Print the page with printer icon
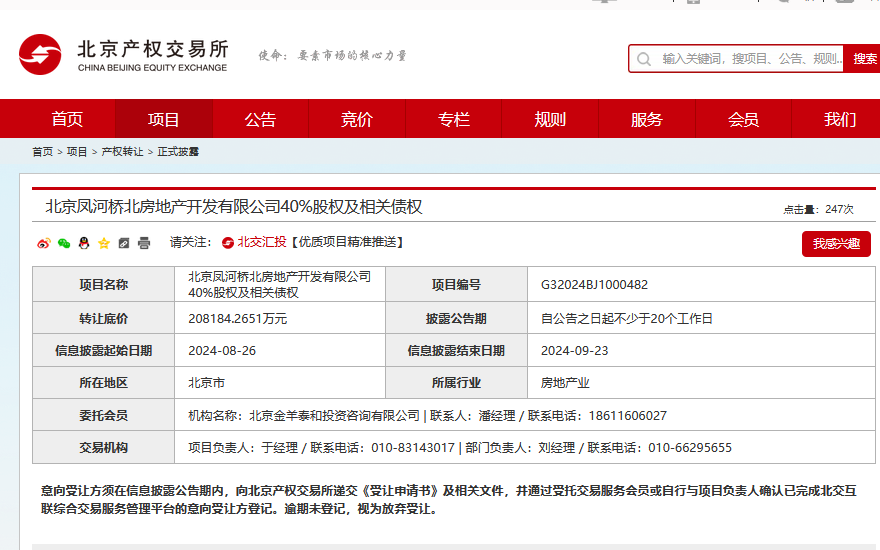The height and width of the screenshot is (550, 880). 144,243
